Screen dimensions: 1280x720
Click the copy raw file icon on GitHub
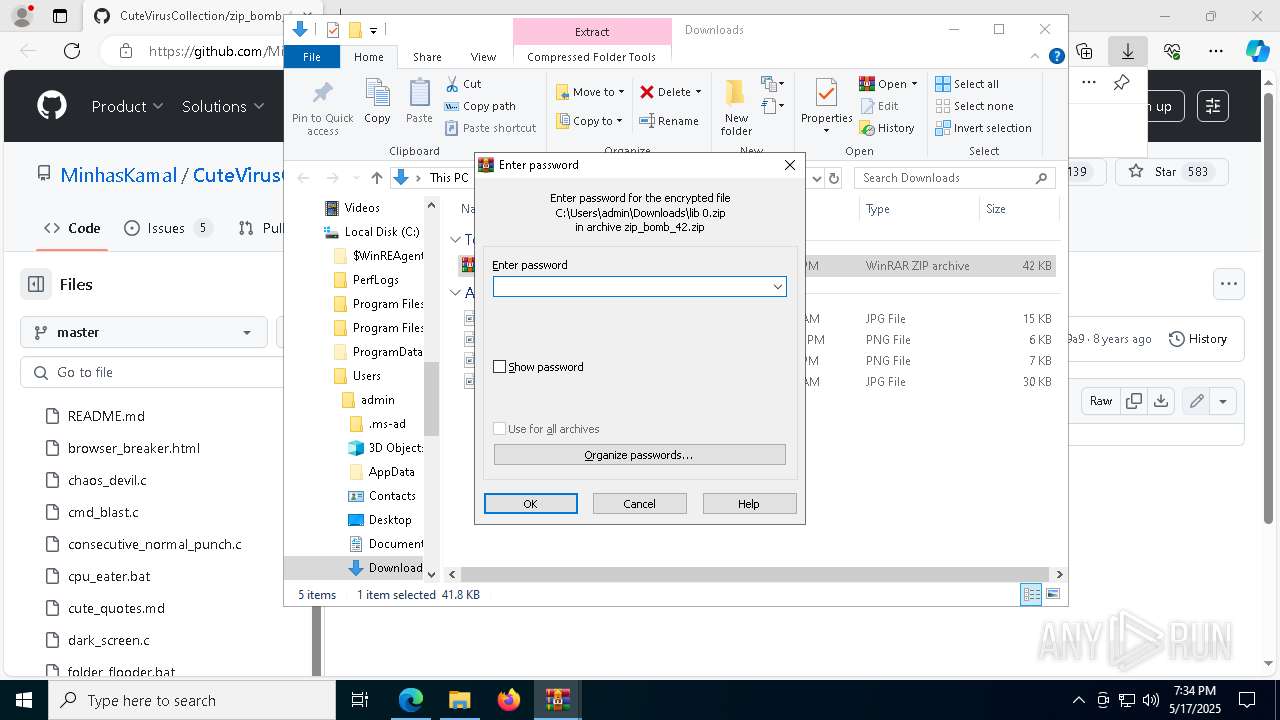tap(1134, 401)
